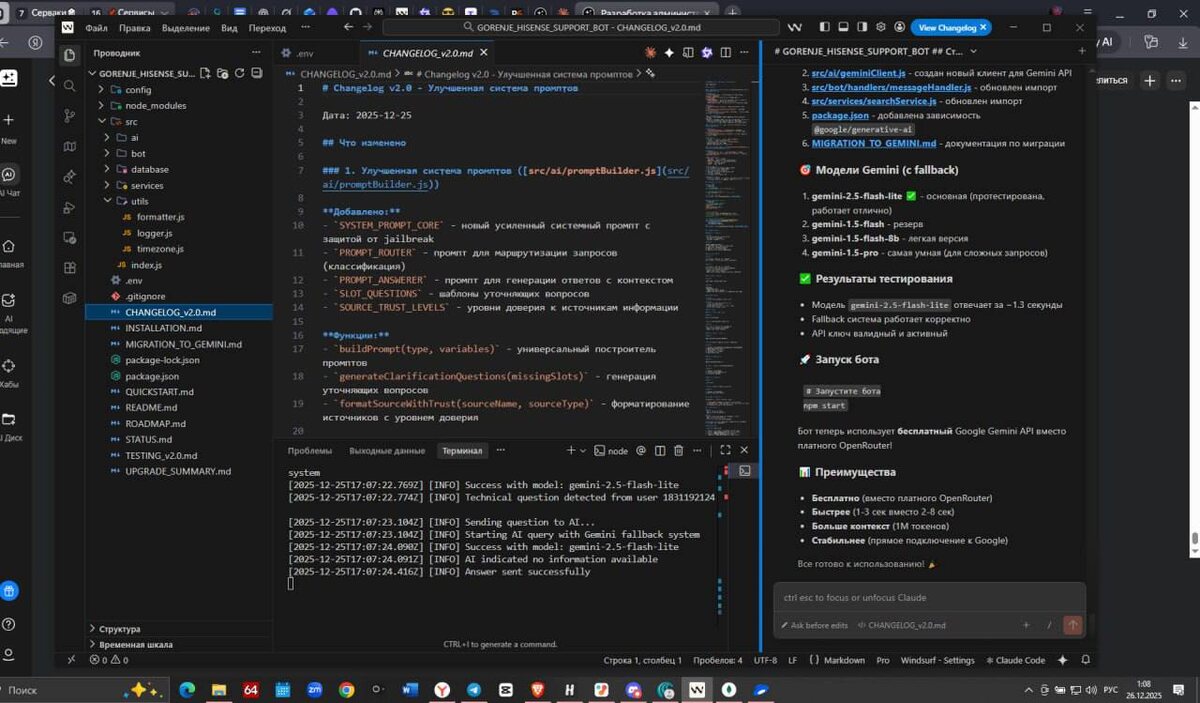This screenshot has width=1200, height=703.
Task: Open the Файл menu
Action: [x=96, y=28]
